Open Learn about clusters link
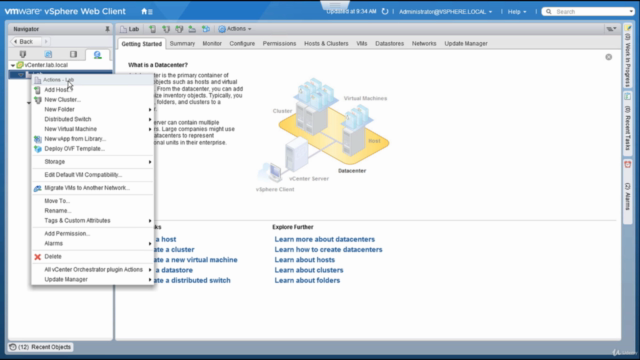640x360 pixels. 309,270
